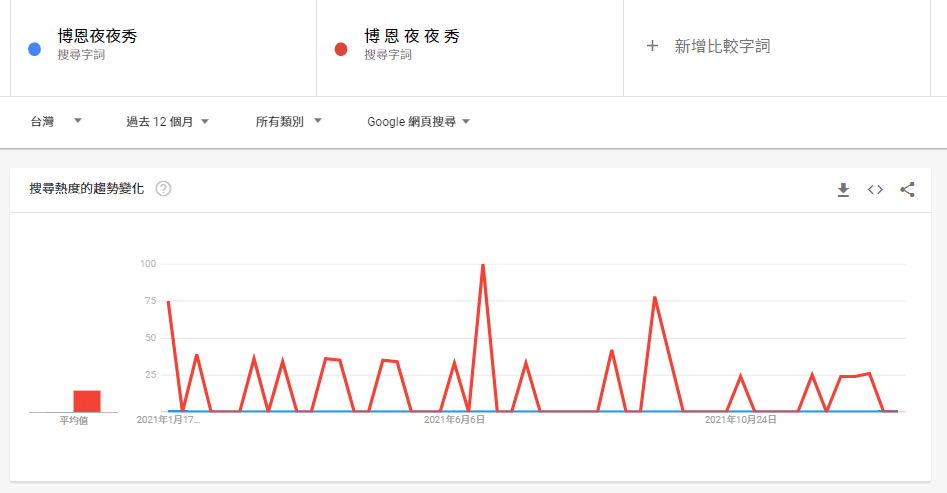Viewport: 947px width, 493px height.
Task: Click the plus icon for 新增比較字詞
Action: click(x=652, y=46)
